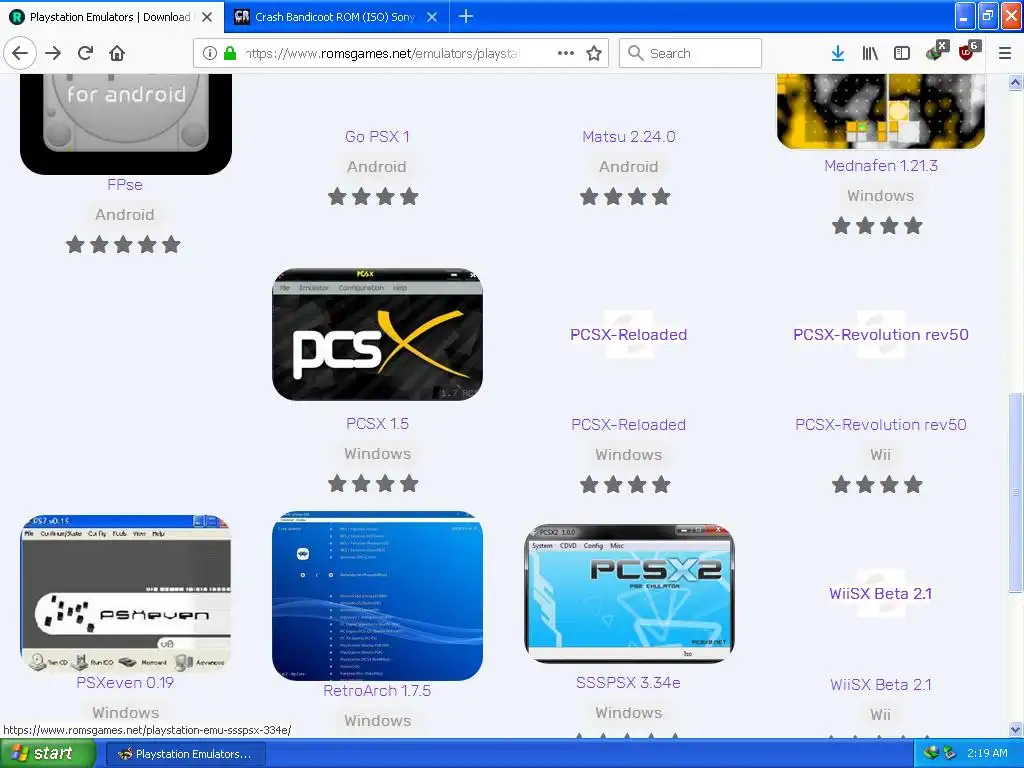Go forward to the next page
This screenshot has width=1024, height=768.
(x=53, y=53)
